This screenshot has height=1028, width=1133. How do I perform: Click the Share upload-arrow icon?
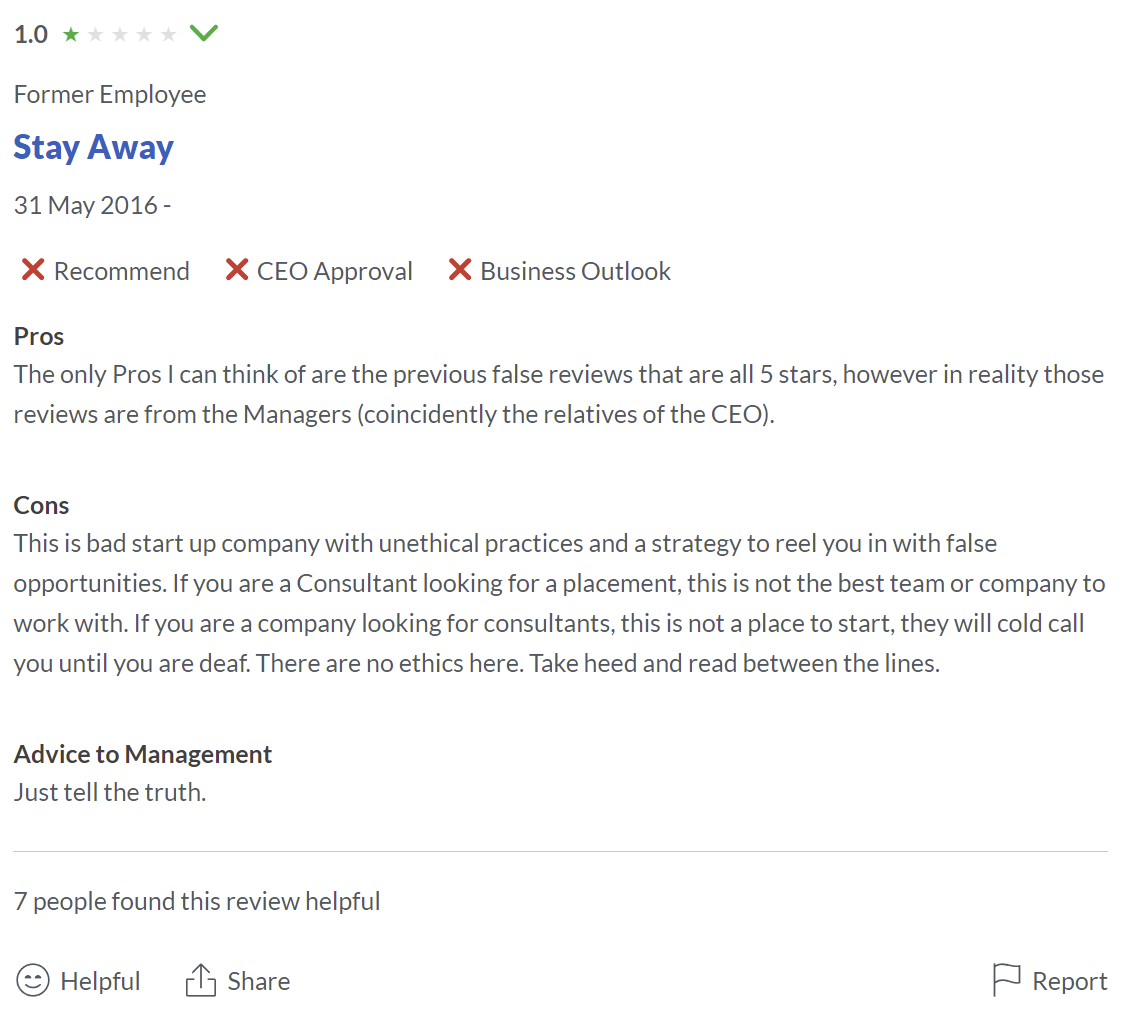tap(201, 980)
